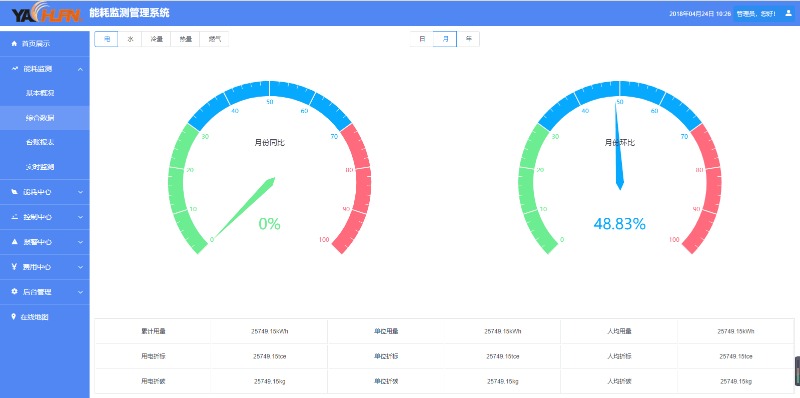Open 基本概况 in the sidebar
The image size is (800, 398).
[x=40, y=93]
